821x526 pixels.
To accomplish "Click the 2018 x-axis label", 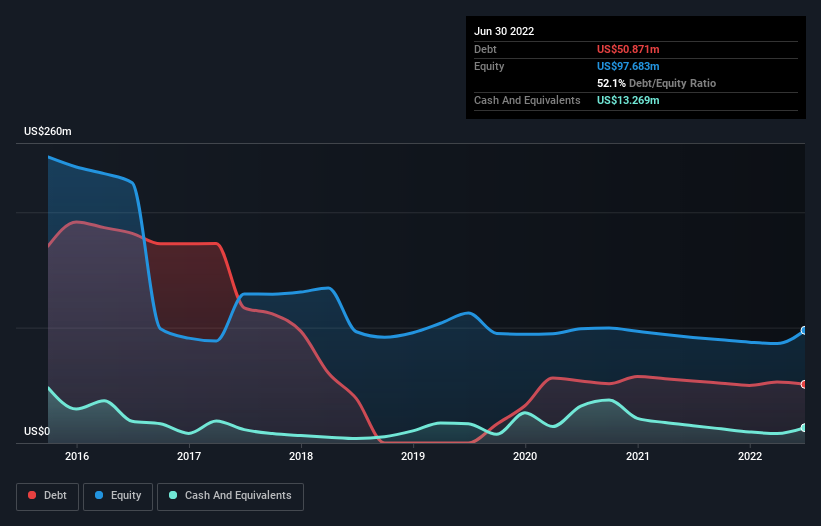I will (x=301, y=456).
